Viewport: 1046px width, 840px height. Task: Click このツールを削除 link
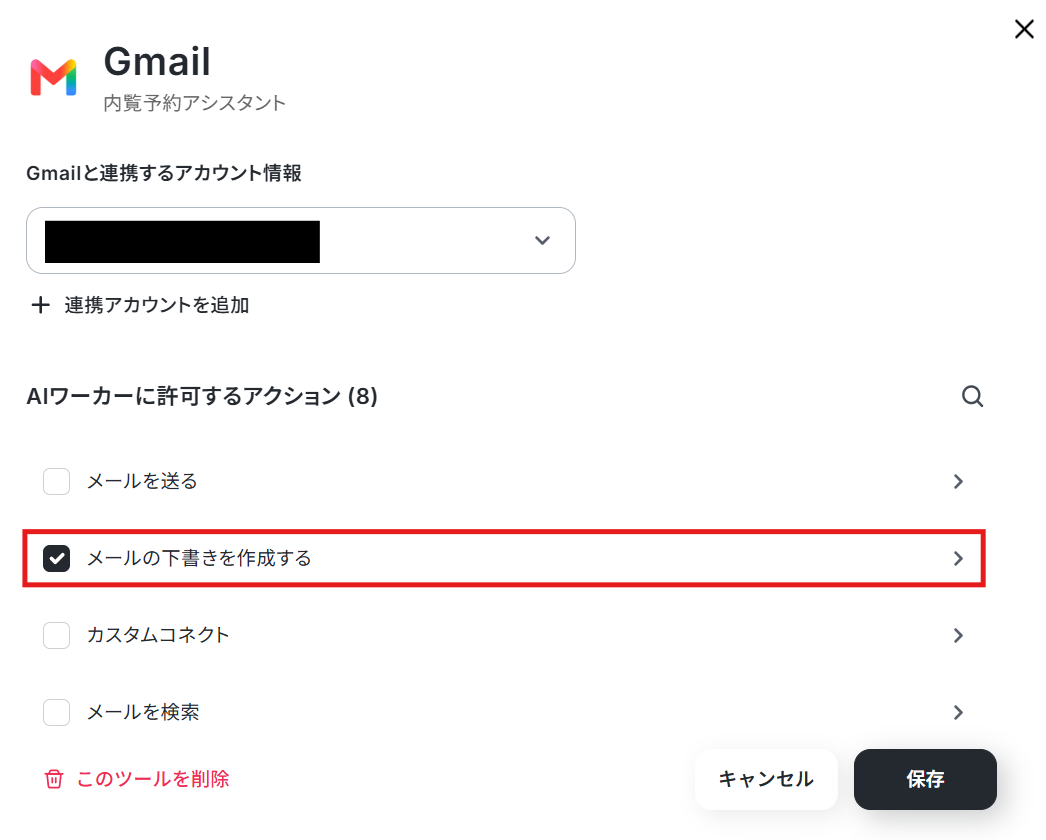pyautogui.click(x=153, y=779)
